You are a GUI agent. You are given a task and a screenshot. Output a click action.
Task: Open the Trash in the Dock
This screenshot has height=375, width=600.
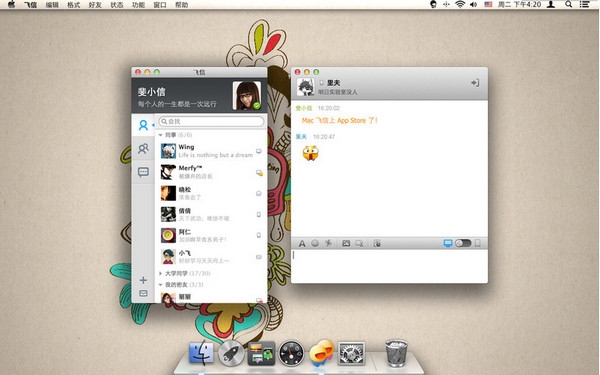point(396,353)
